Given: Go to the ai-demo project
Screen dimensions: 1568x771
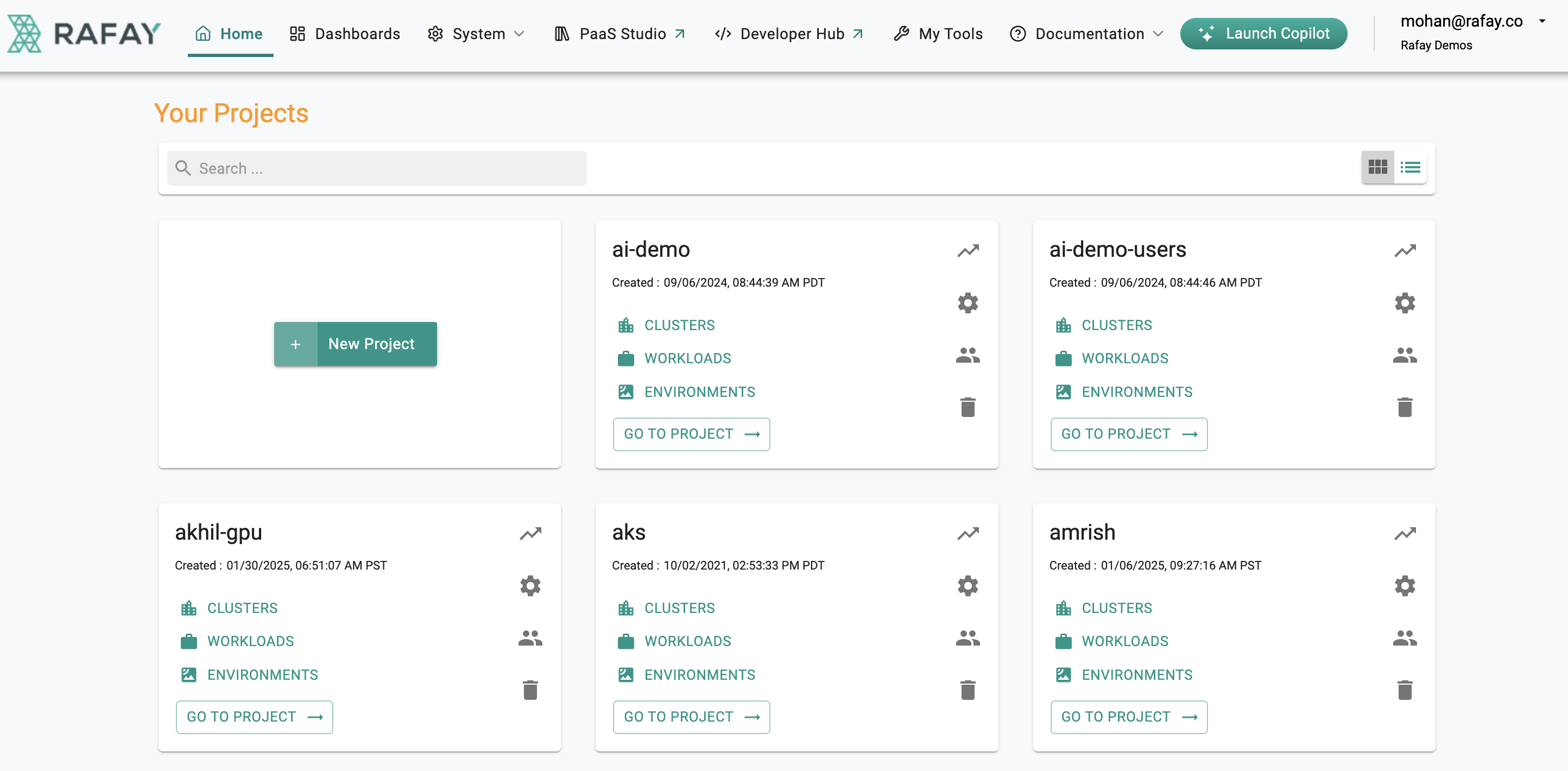Looking at the screenshot, I should [x=692, y=434].
